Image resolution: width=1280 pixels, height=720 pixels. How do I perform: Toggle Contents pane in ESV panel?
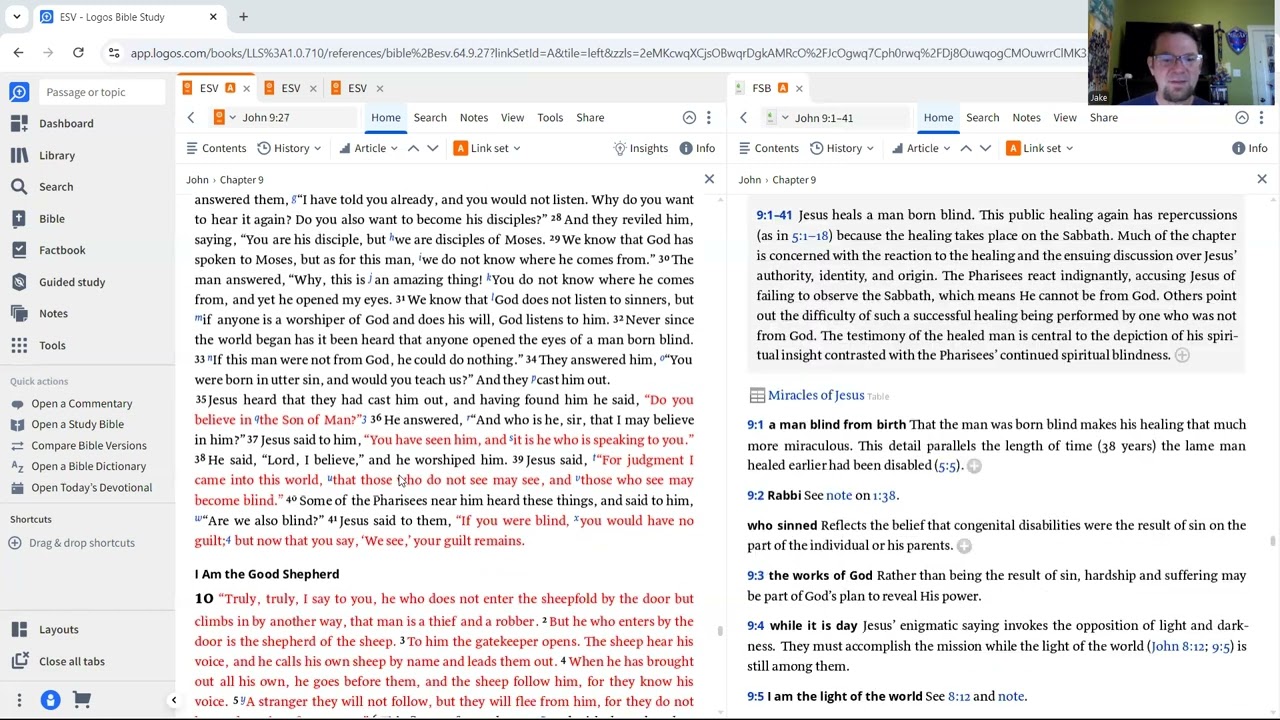point(216,148)
